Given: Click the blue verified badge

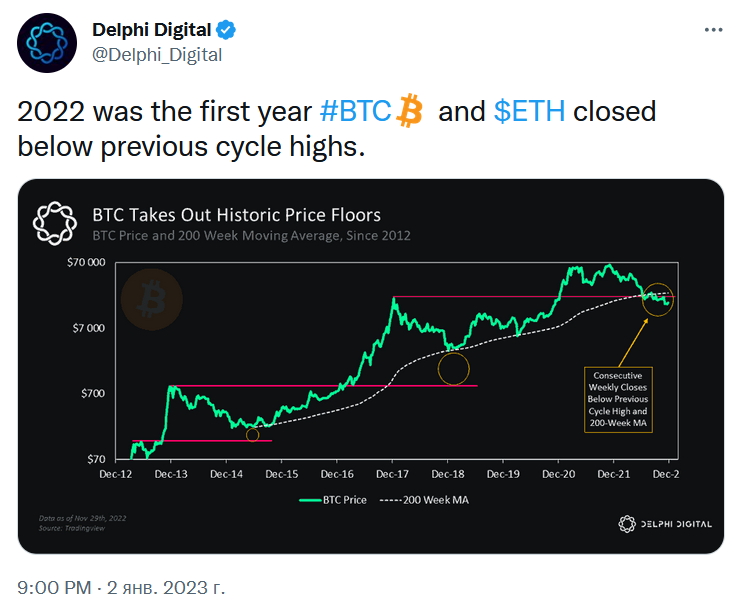Looking at the screenshot, I should tap(228, 31).
